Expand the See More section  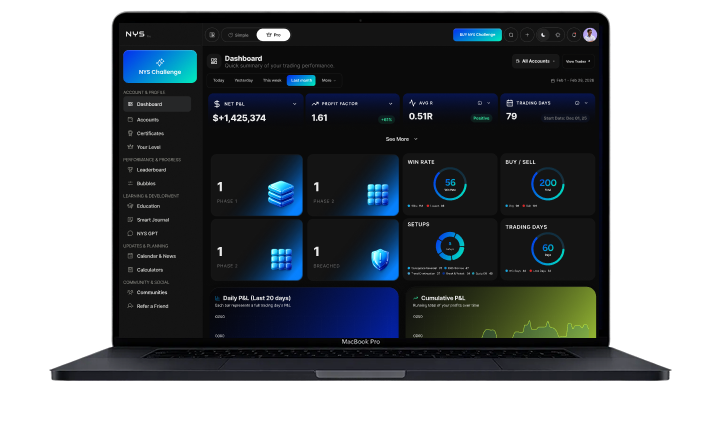coord(401,139)
